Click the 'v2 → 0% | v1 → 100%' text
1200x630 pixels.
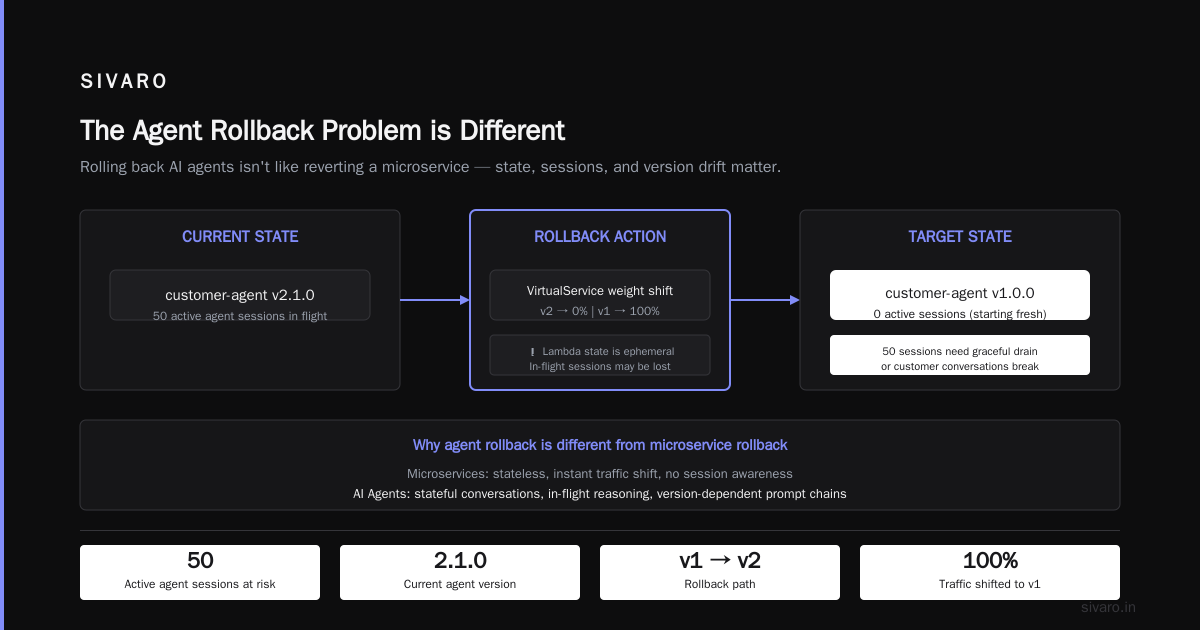point(600,311)
